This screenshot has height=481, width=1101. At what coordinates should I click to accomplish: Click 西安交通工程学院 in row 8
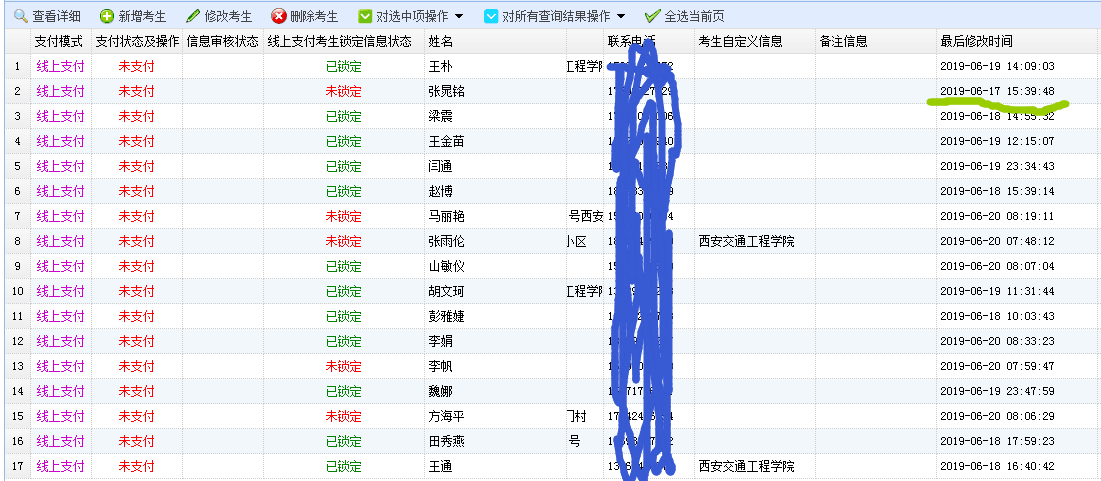[x=747, y=241]
